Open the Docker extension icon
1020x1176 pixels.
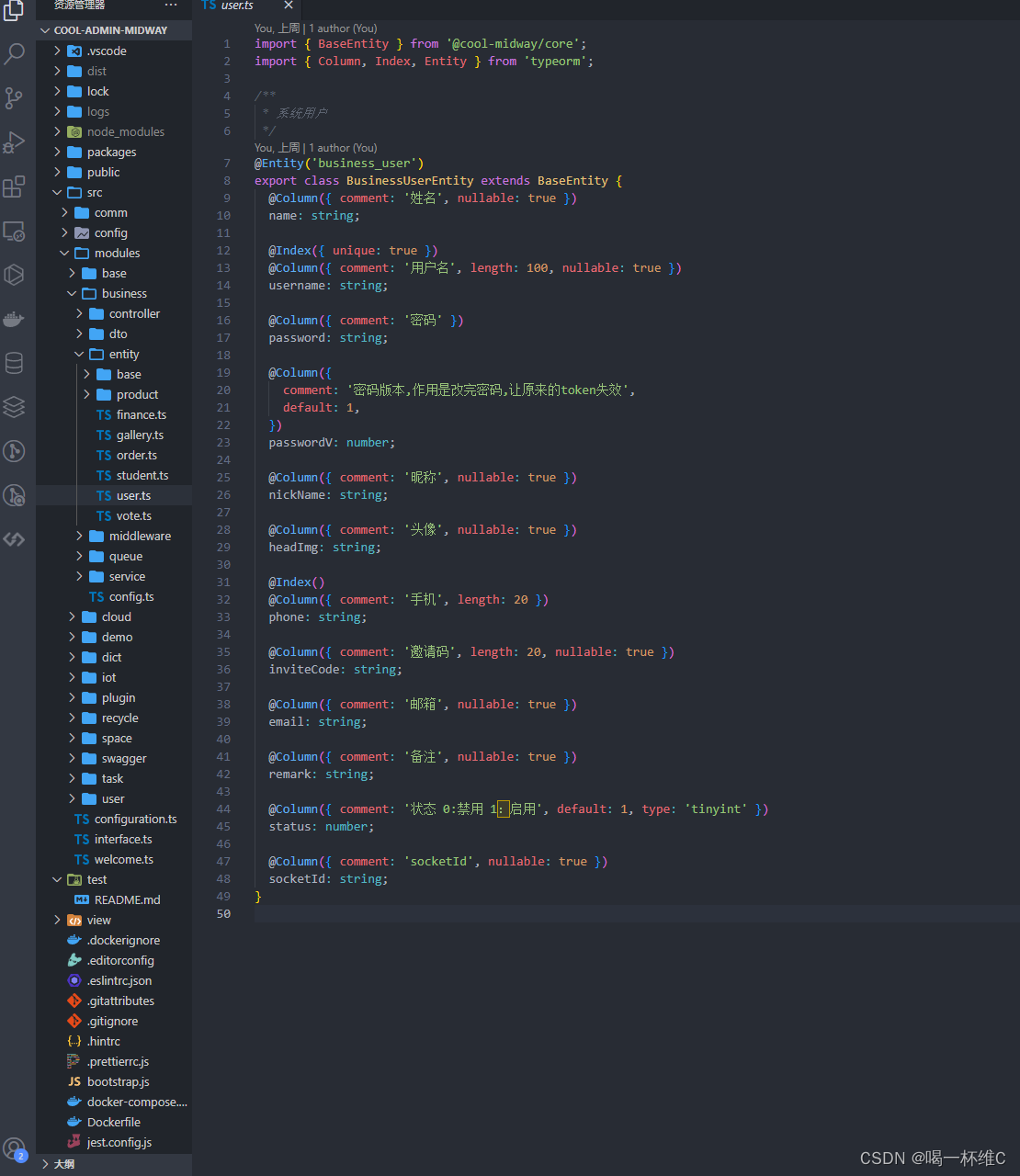click(15, 319)
